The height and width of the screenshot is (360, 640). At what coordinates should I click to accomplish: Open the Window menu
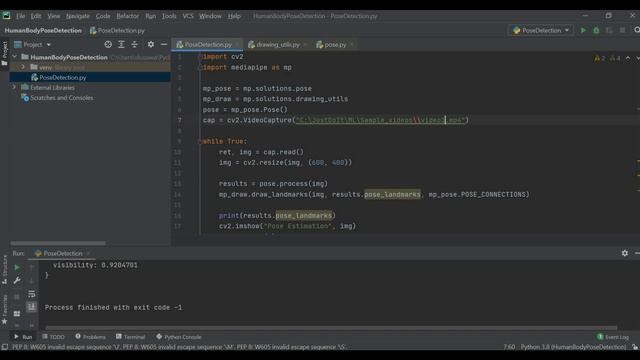tap(210, 16)
